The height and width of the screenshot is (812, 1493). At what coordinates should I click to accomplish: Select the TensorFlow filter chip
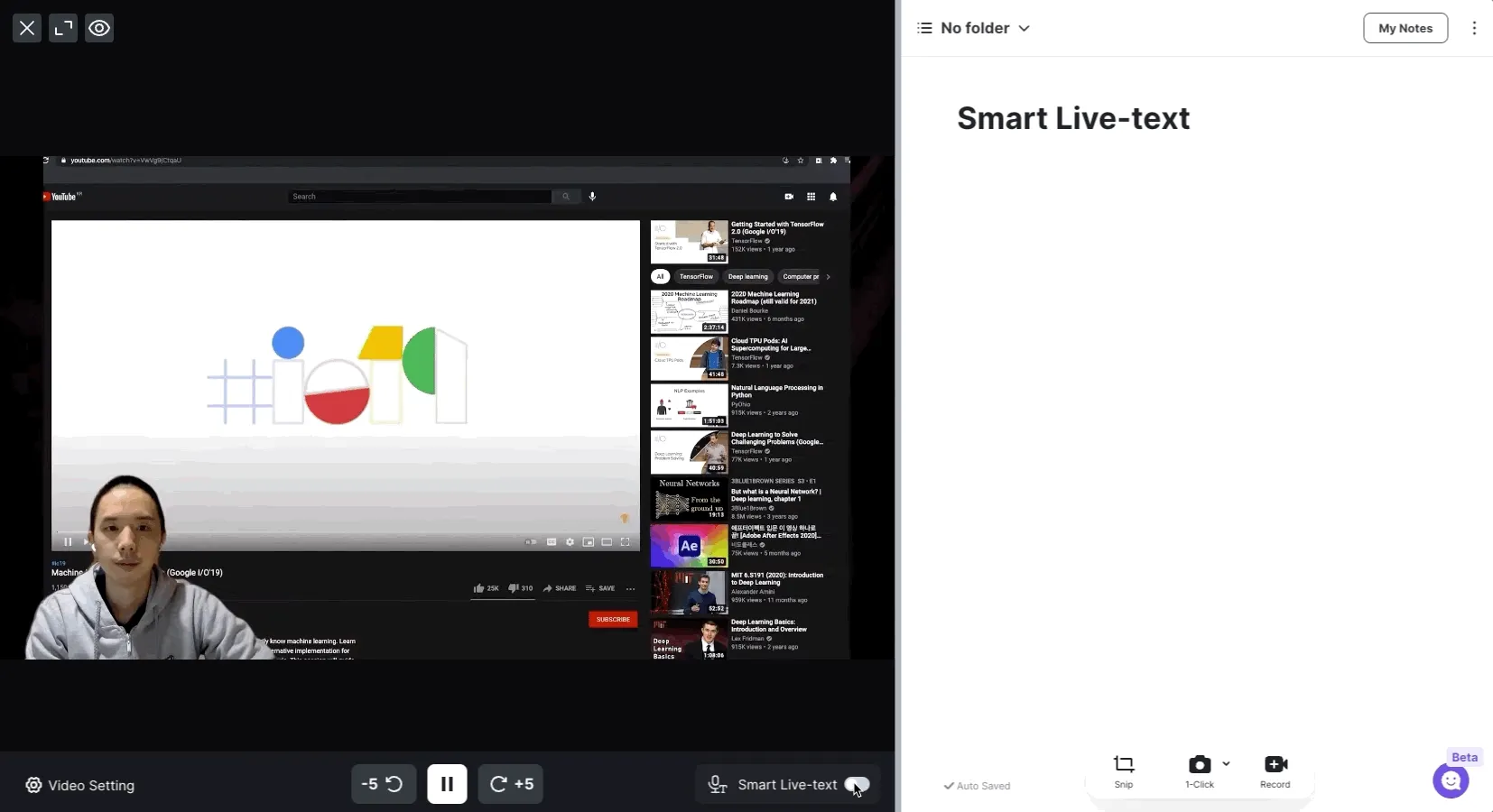[x=696, y=277]
